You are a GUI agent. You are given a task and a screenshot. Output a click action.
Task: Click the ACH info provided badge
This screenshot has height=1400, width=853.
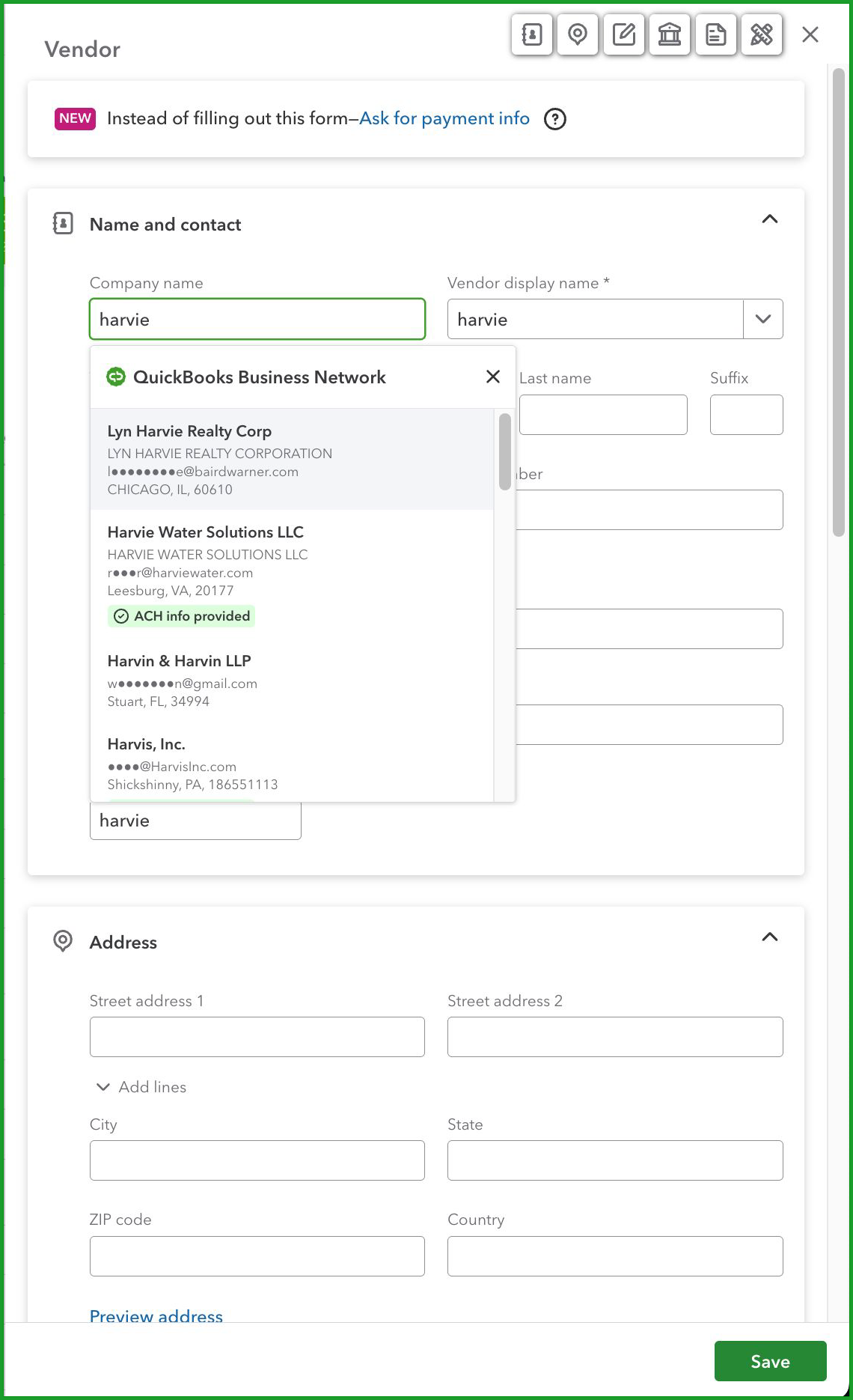click(x=181, y=616)
